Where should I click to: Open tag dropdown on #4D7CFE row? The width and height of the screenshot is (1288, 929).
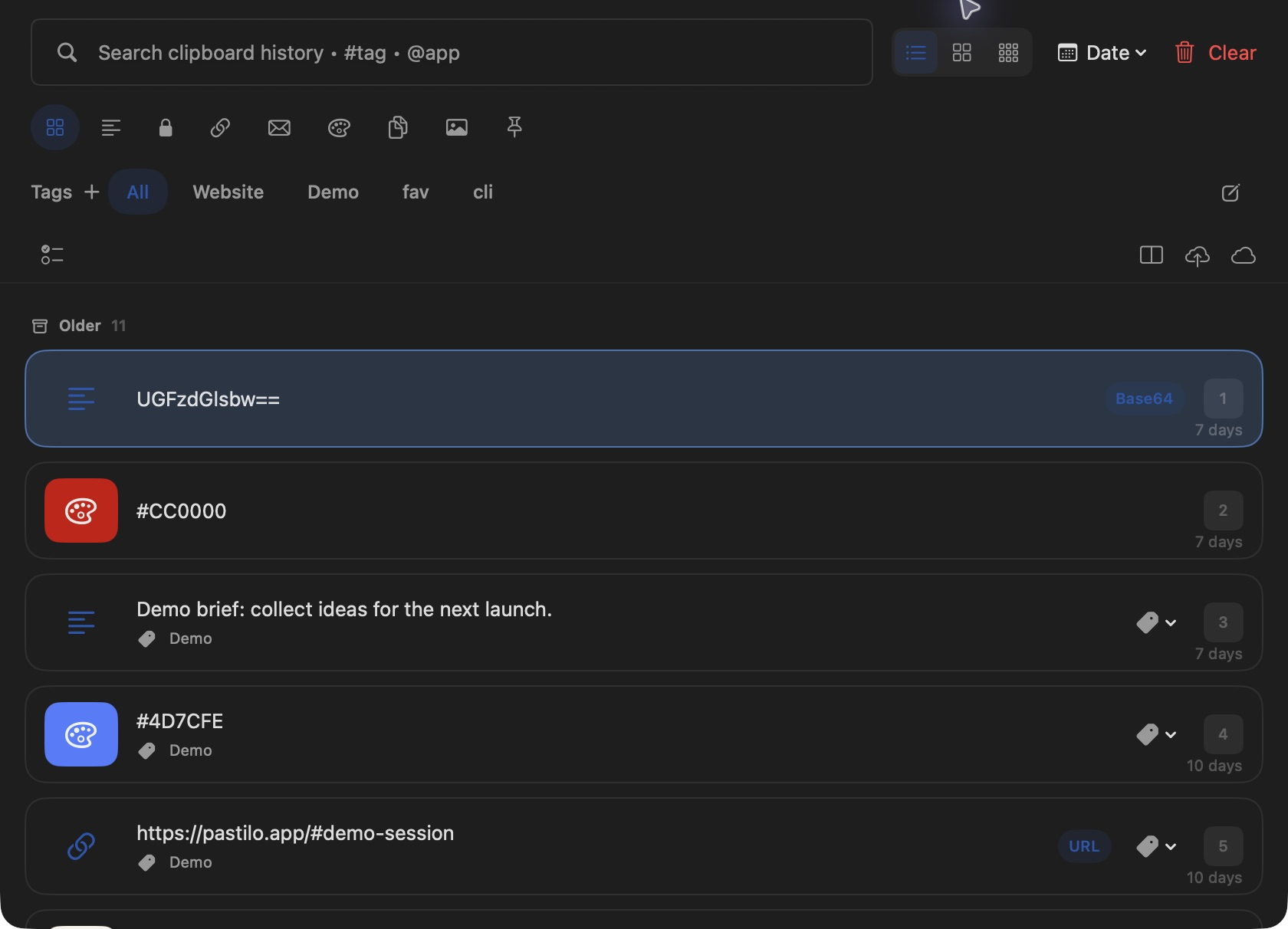1157,734
